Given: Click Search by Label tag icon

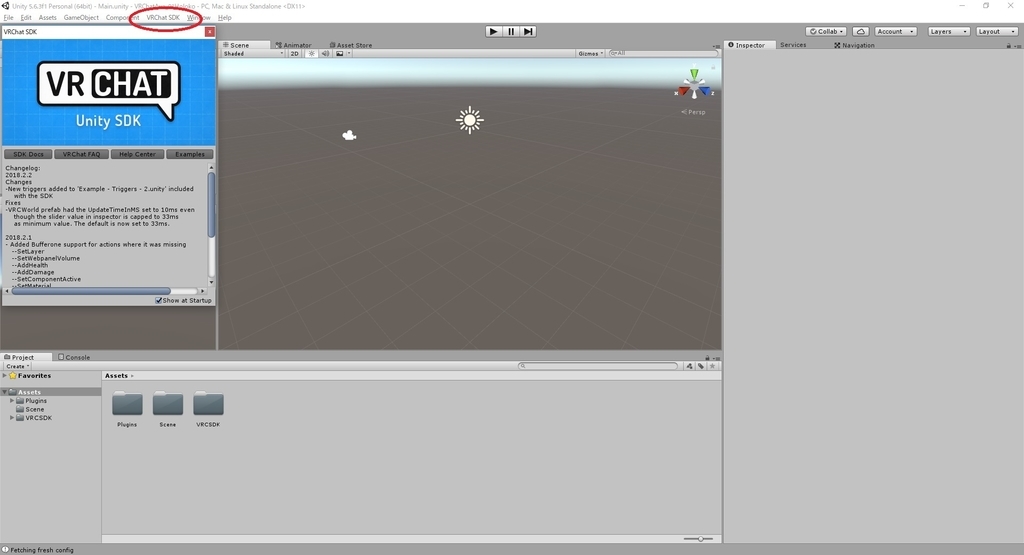Looking at the screenshot, I should tap(701, 366).
